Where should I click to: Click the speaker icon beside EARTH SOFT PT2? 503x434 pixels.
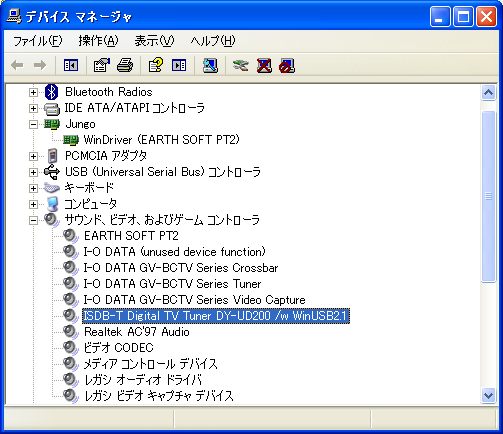tap(71, 236)
